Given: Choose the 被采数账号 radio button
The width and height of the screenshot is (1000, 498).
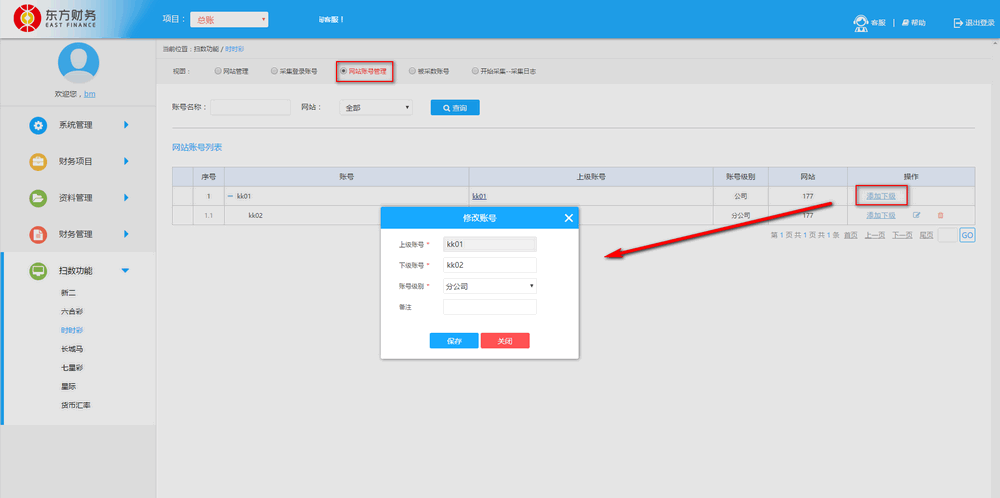Looking at the screenshot, I should pyautogui.click(x=412, y=72).
